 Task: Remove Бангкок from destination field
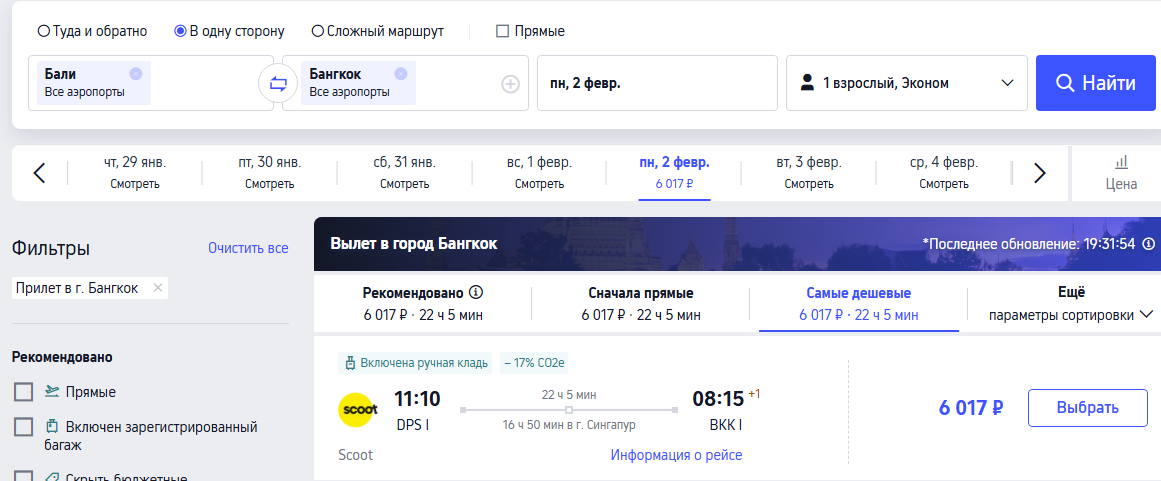[x=401, y=73]
